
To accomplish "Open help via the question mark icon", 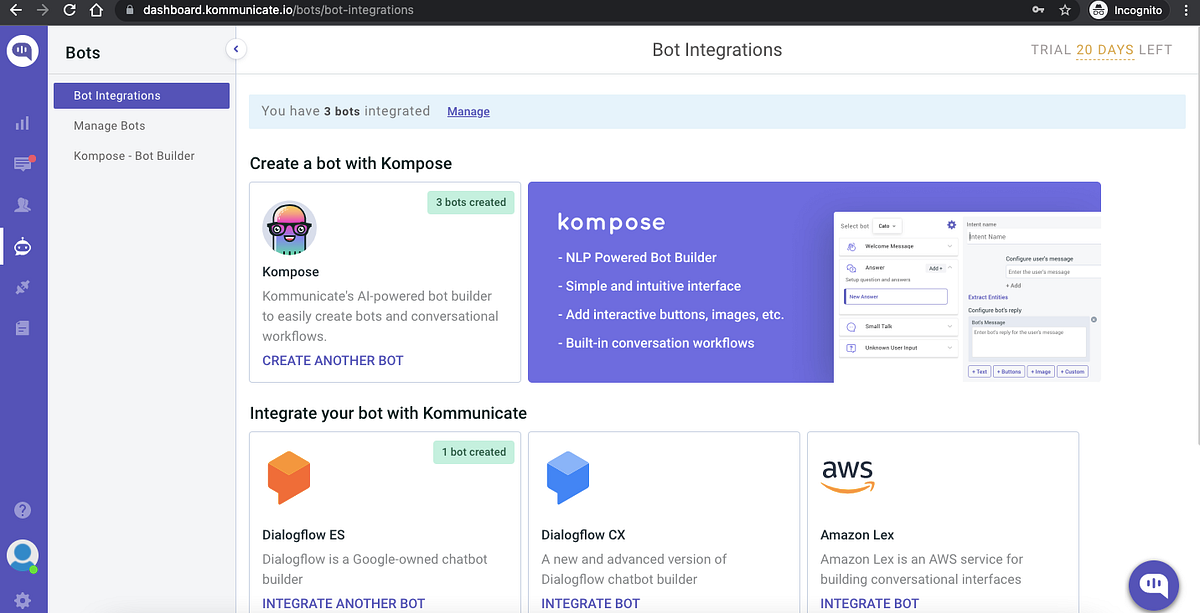I will (x=22, y=510).
